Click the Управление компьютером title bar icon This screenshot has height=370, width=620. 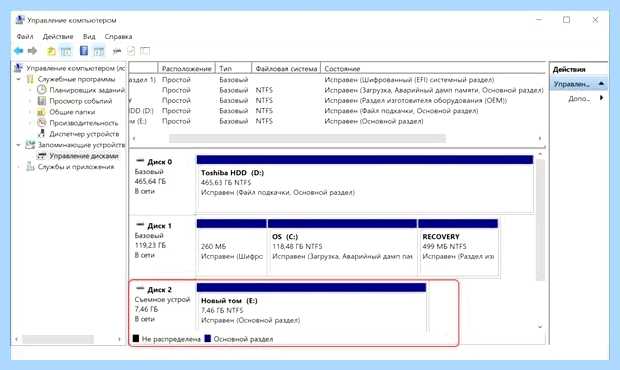[20, 20]
